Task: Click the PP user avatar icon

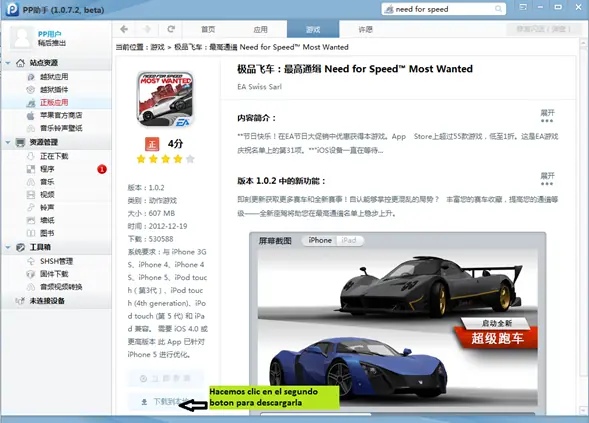Action: 21,38
